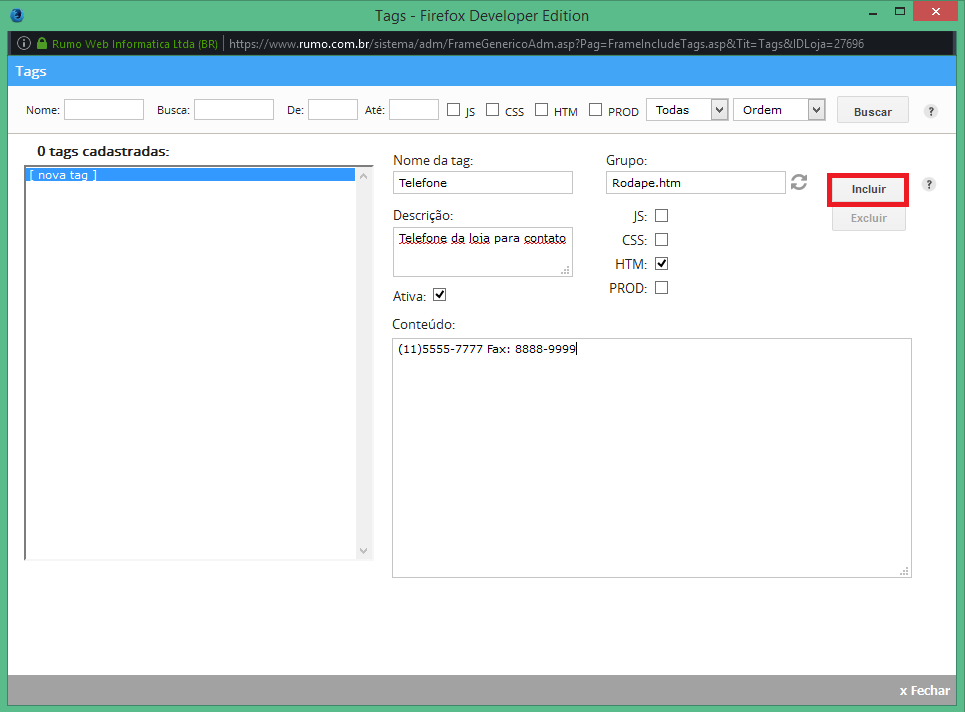The image size is (965, 712).
Task: Minimize the Tags Firefox window
Action: (873, 12)
